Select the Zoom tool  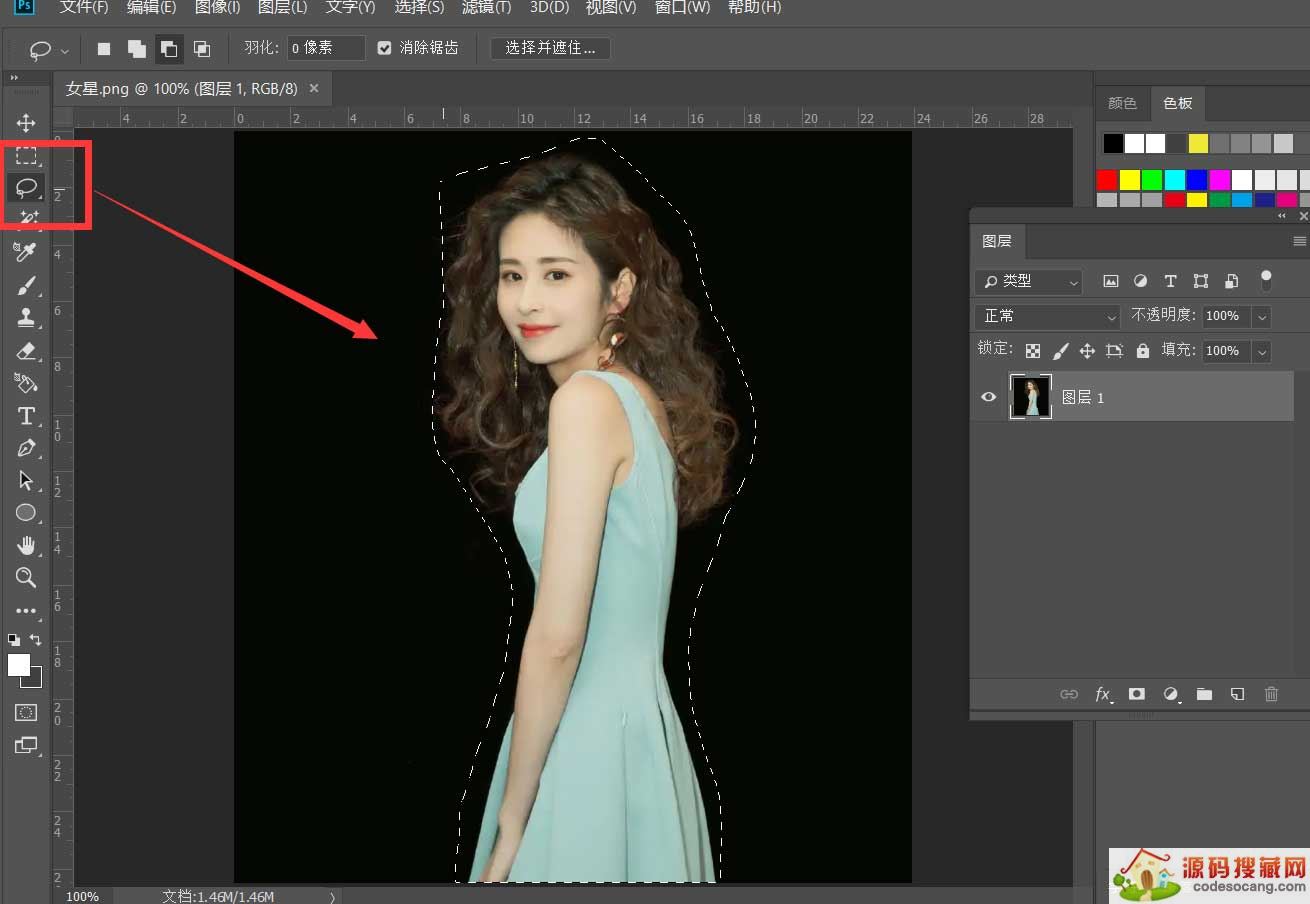pos(26,577)
